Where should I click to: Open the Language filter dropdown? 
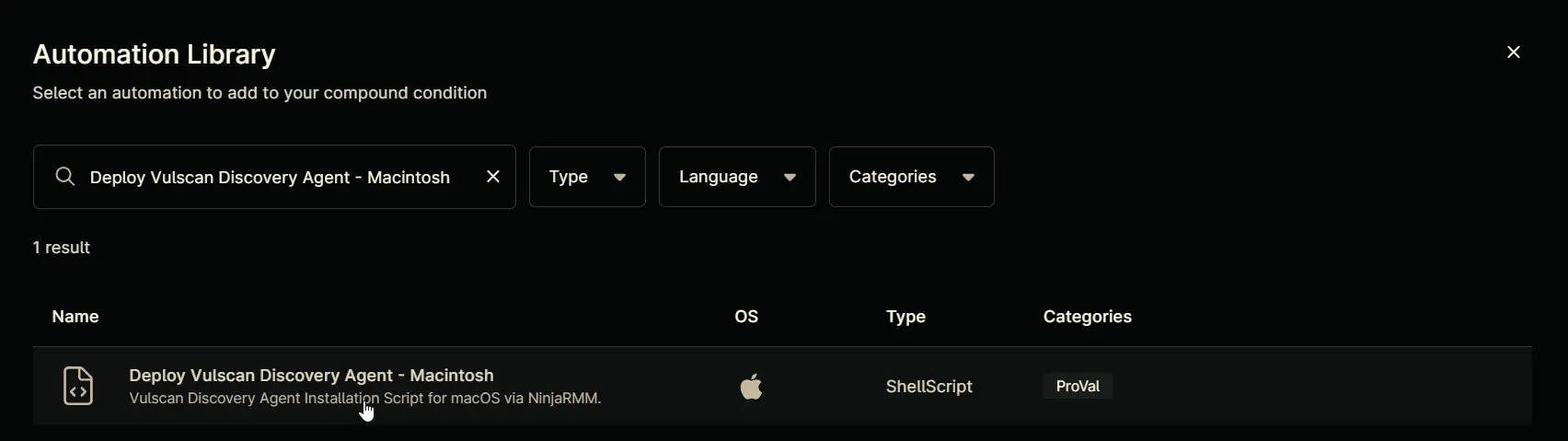737,177
